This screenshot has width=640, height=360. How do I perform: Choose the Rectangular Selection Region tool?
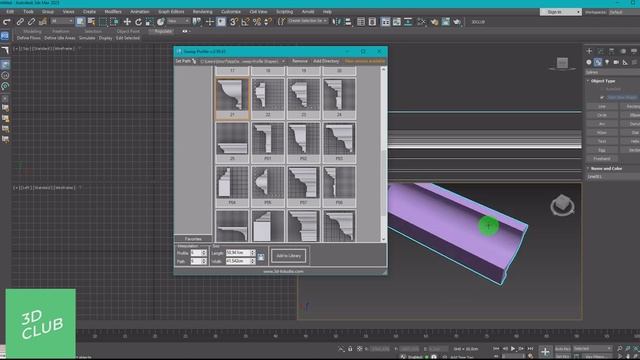103,22
